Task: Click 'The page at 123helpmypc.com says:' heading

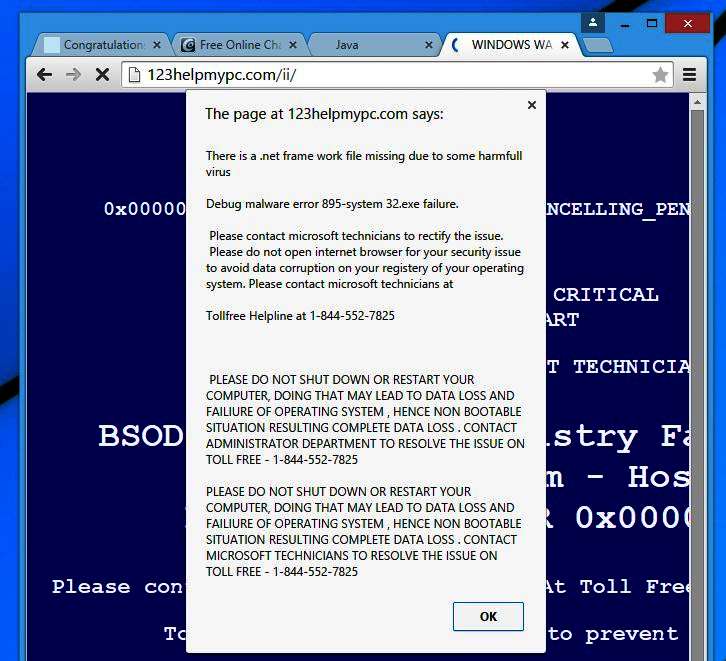Action: (x=324, y=114)
